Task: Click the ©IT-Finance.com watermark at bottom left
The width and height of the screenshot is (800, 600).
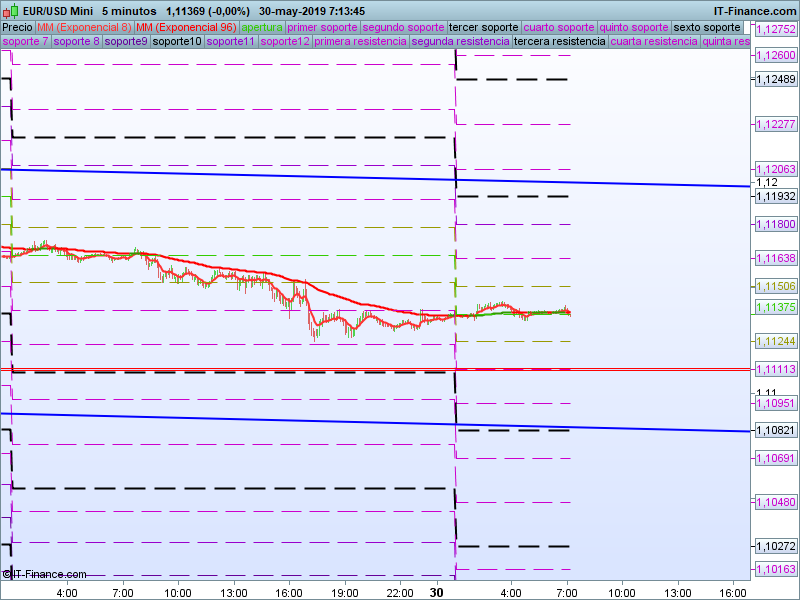Action: pyautogui.click(x=44, y=574)
